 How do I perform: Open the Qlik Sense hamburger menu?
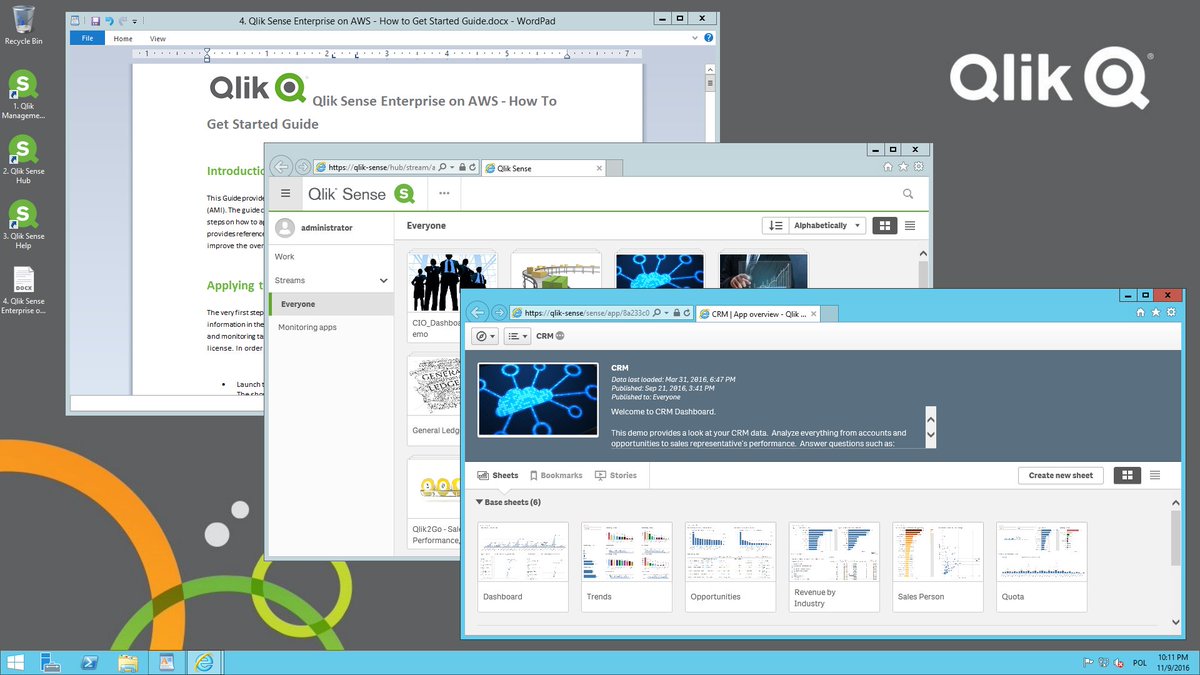coord(286,193)
